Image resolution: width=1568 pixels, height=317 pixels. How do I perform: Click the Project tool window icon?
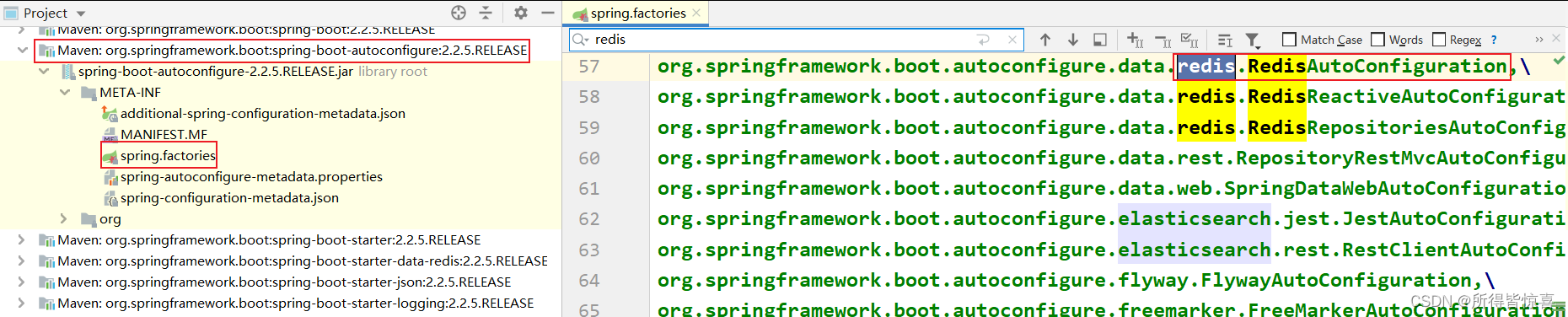[x=12, y=13]
